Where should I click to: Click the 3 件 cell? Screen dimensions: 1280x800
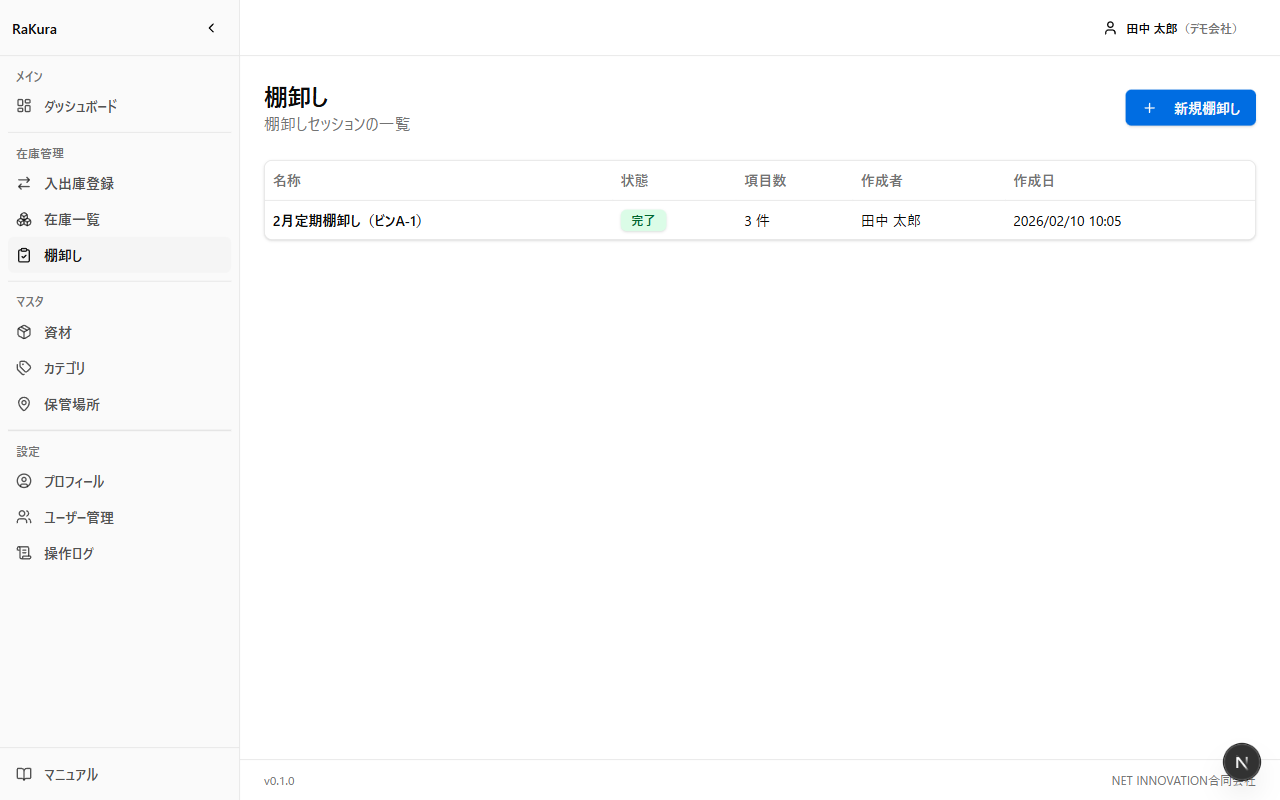point(757,221)
